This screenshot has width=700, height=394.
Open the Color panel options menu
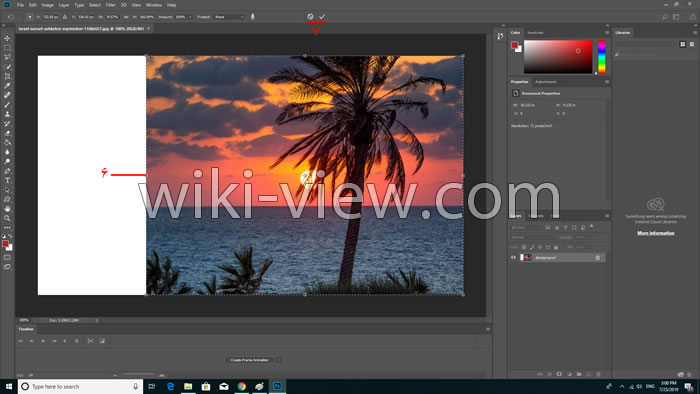tap(607, 33)
